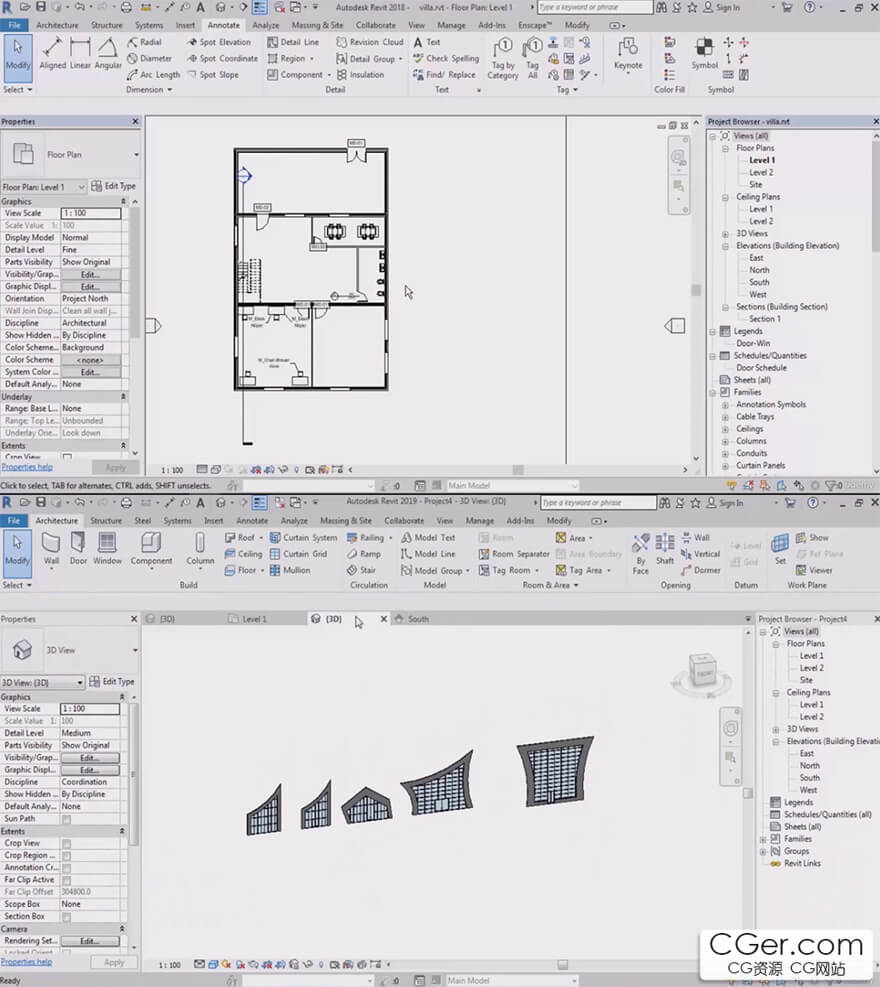The image size is (880, 987).
Task: Click Edit for Visibility/Graphics in upper Properties
Action: (91, 274)
